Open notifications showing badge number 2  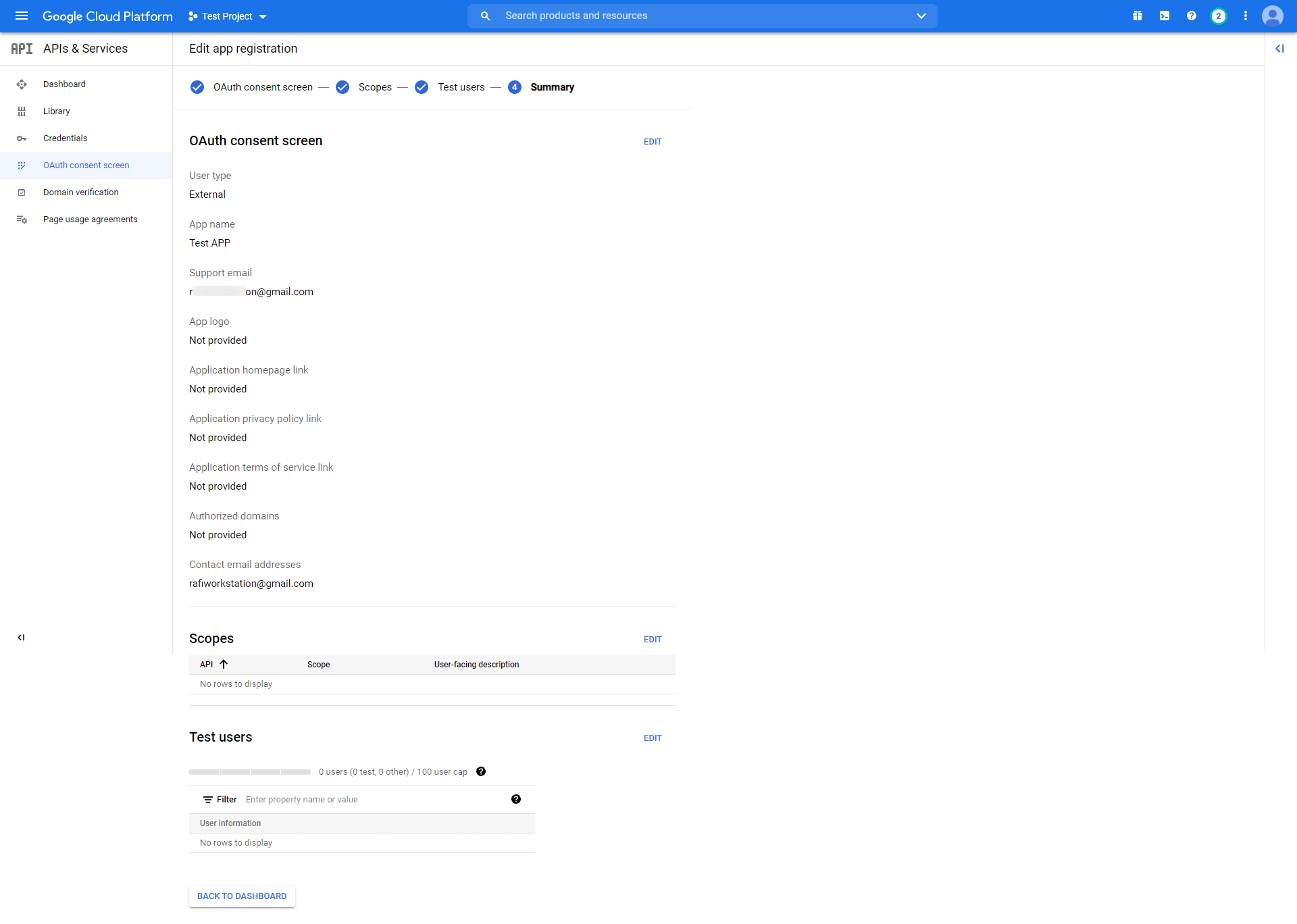tap(1219, 16)
